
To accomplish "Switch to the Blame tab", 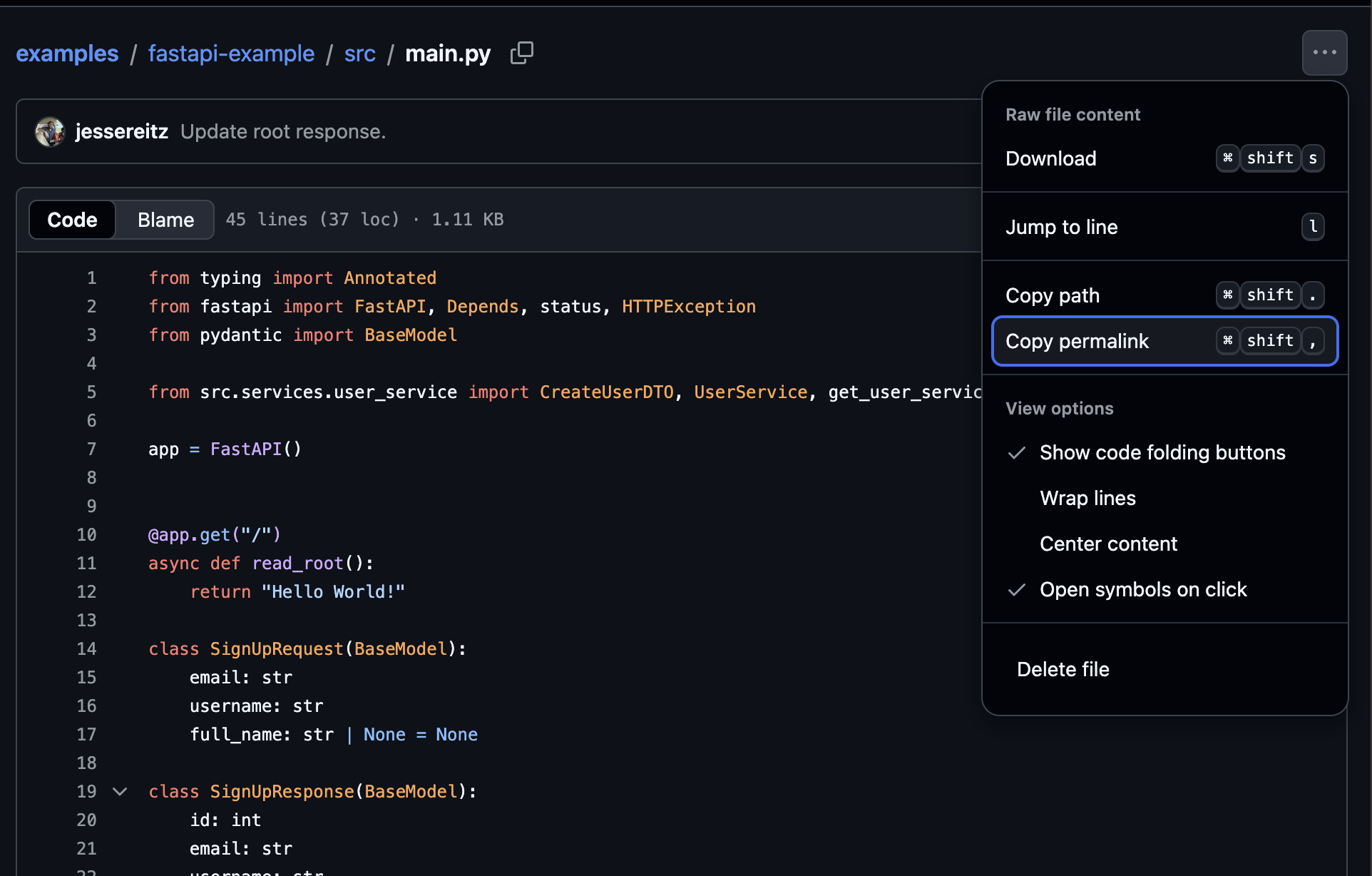I will 165,220.
